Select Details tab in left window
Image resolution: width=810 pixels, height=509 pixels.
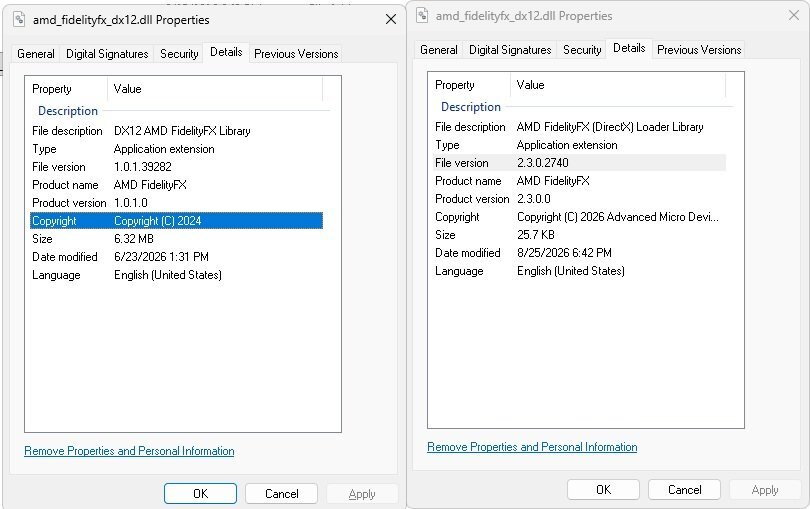point(226,52)
